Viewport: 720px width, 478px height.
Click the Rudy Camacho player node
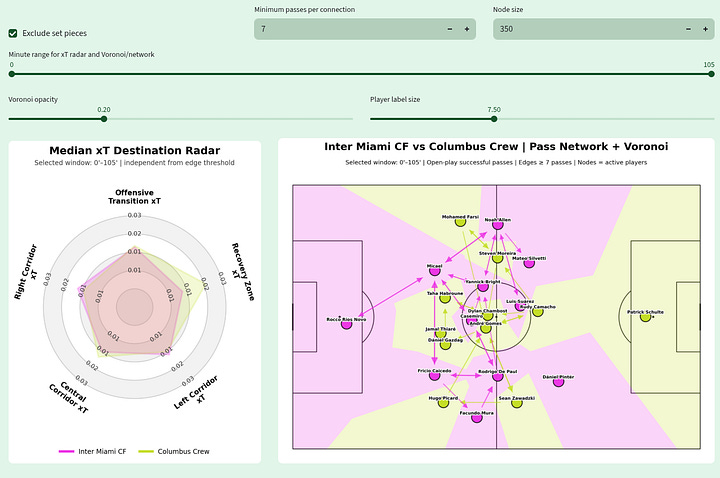[538, 312]
